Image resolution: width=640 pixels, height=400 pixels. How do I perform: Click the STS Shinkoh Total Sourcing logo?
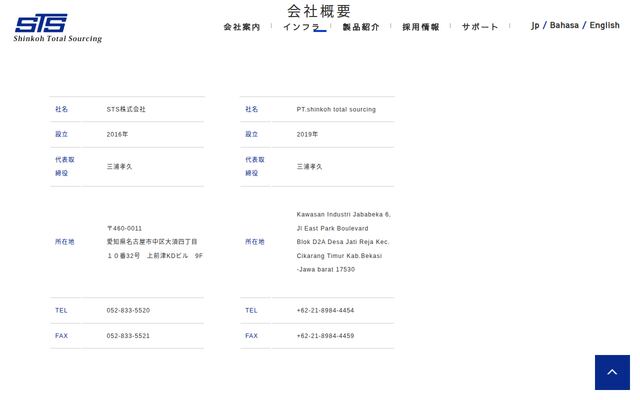coord(58,28)
